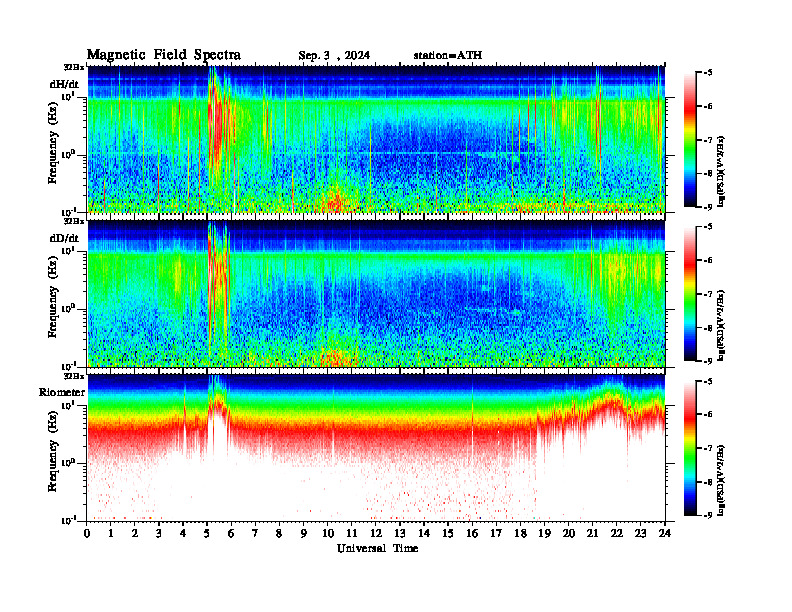
Task: Click hour tick label "7" on time axis
Action: click(255, 533)
